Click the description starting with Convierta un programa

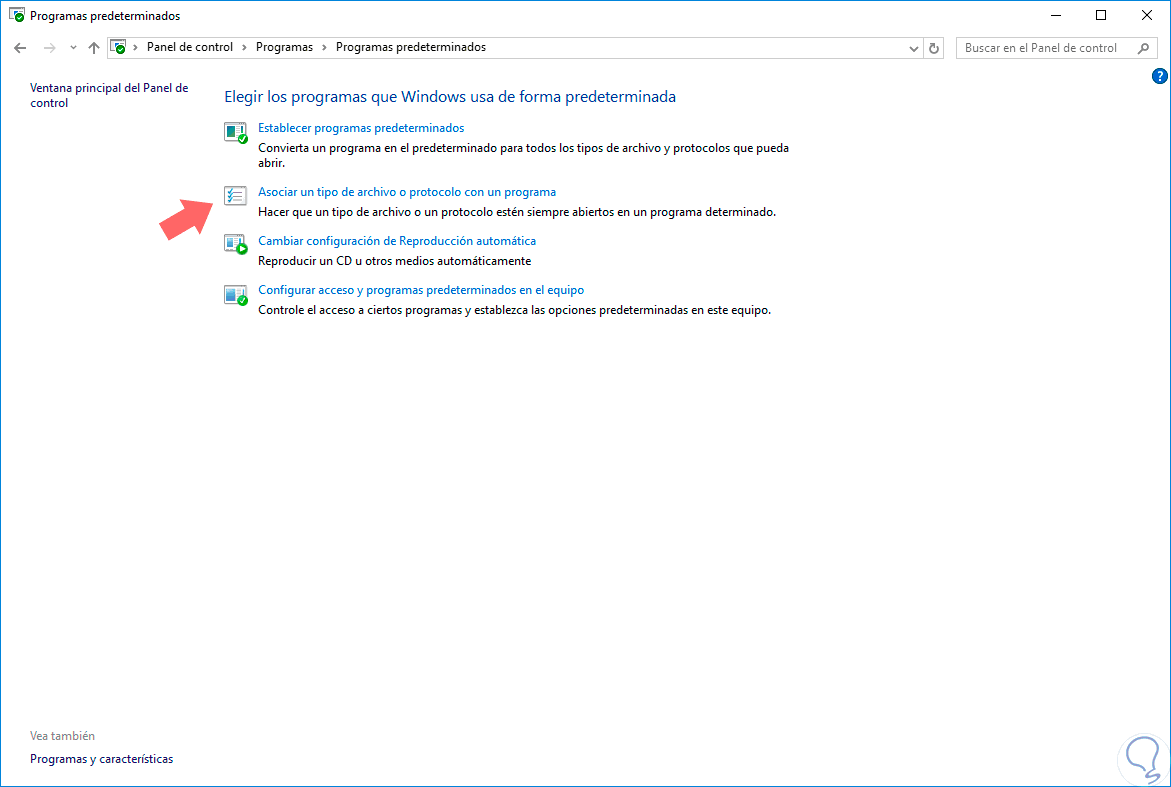point(524,155)
